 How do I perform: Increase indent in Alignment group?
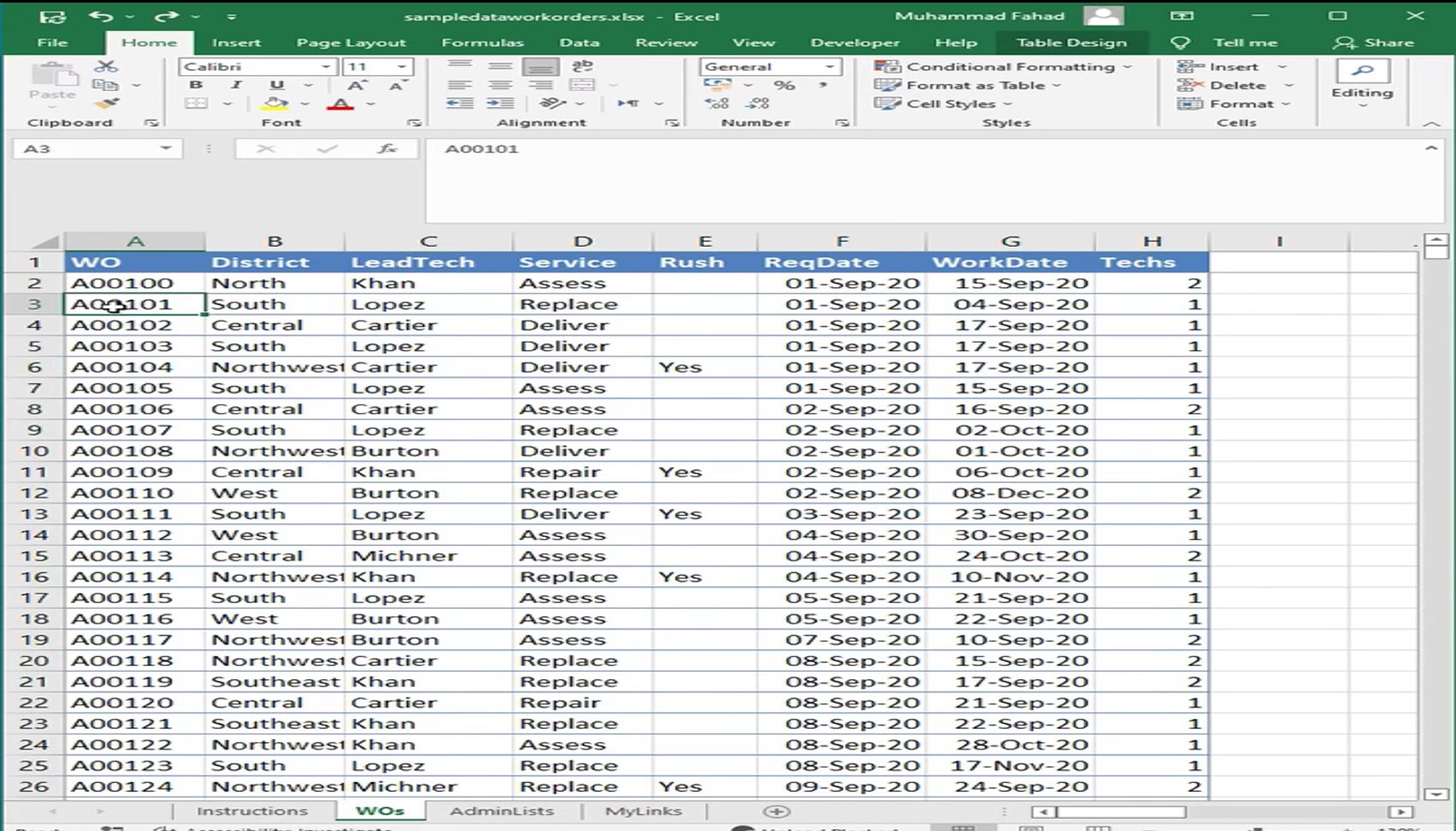click(x=500, y=104)
